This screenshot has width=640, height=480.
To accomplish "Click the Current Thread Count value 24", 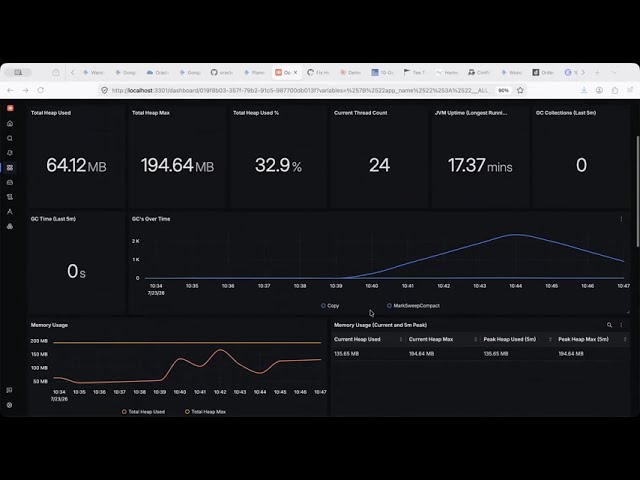I will (379, 165).
